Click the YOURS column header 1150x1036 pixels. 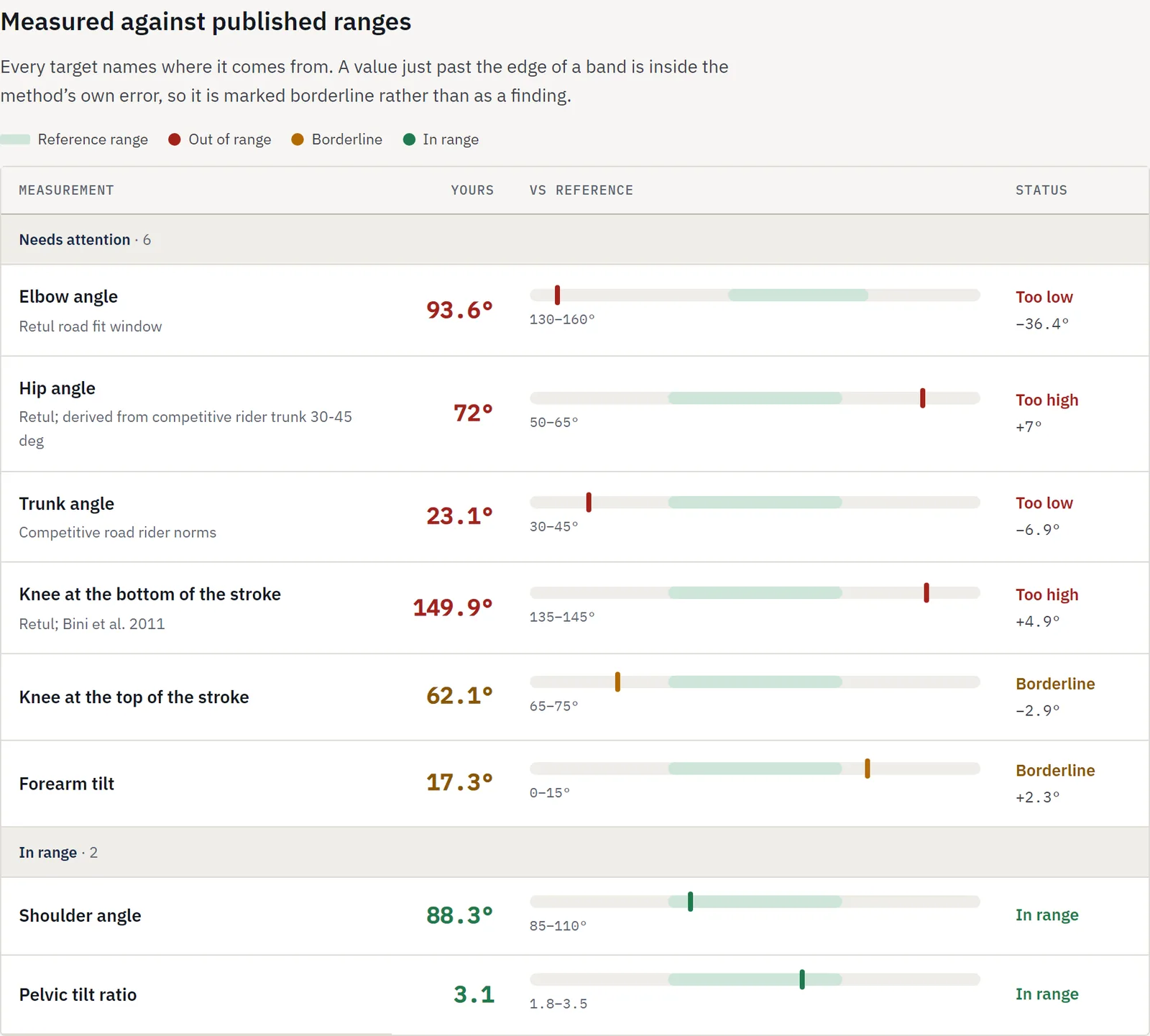pos(472,191)
